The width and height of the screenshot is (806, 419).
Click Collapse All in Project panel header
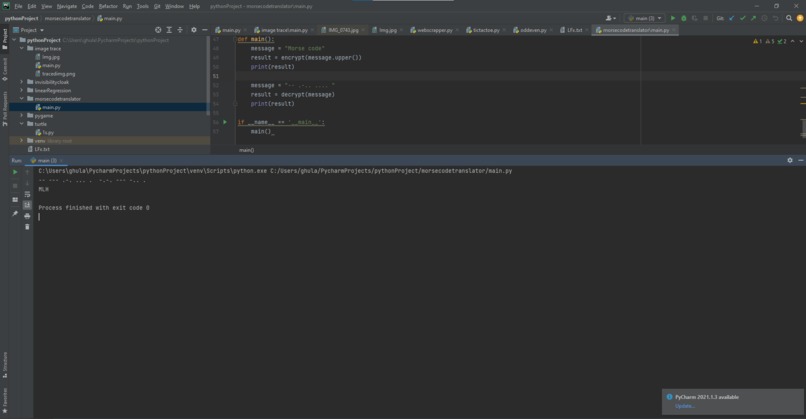point(180,30)
